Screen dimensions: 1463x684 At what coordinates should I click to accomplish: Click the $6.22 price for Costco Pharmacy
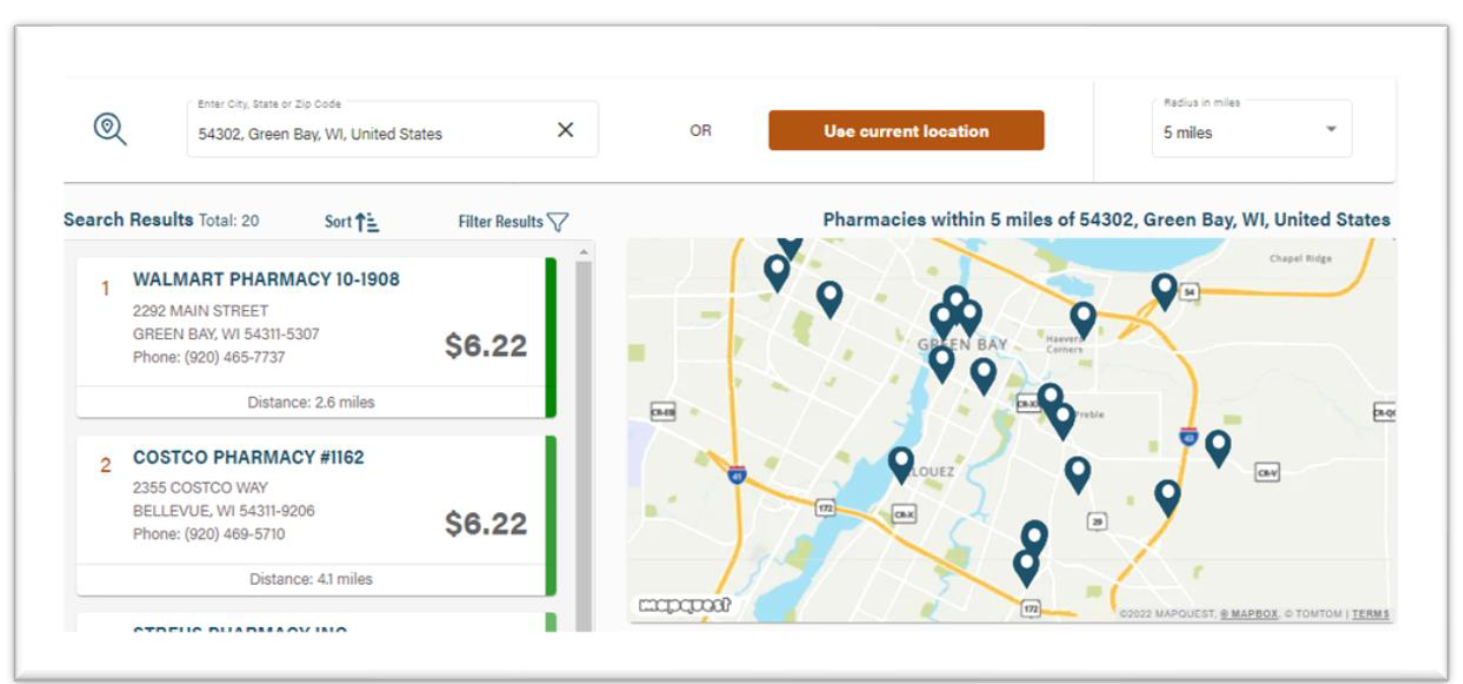(x=485, y=524)
